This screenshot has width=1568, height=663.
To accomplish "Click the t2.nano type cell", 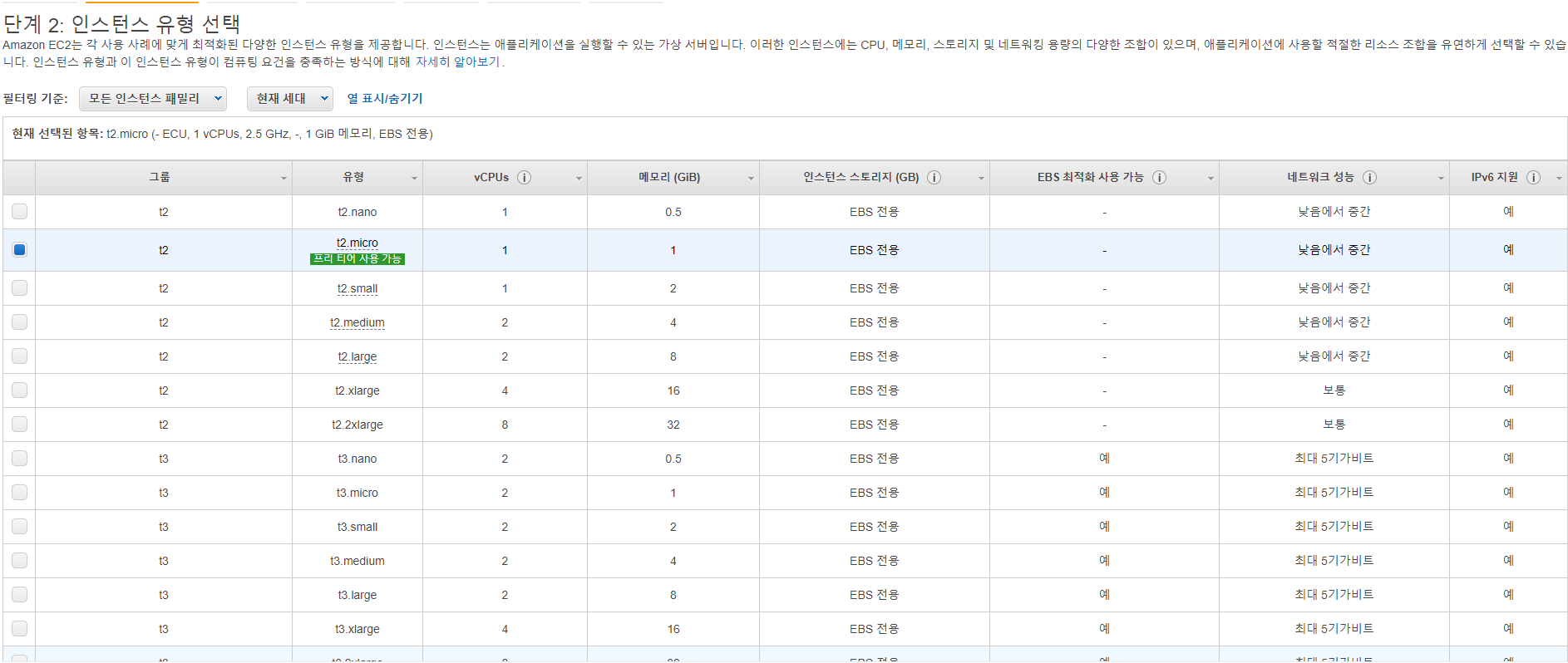I will (357, 212).
